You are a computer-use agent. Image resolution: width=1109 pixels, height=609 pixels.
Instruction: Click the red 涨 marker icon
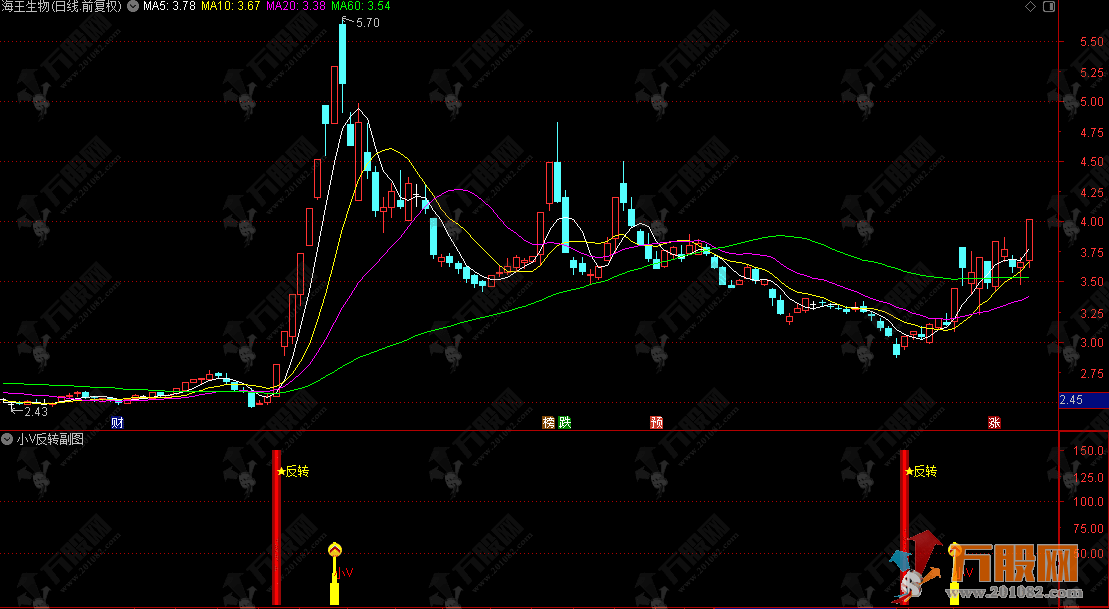(995, 422)
